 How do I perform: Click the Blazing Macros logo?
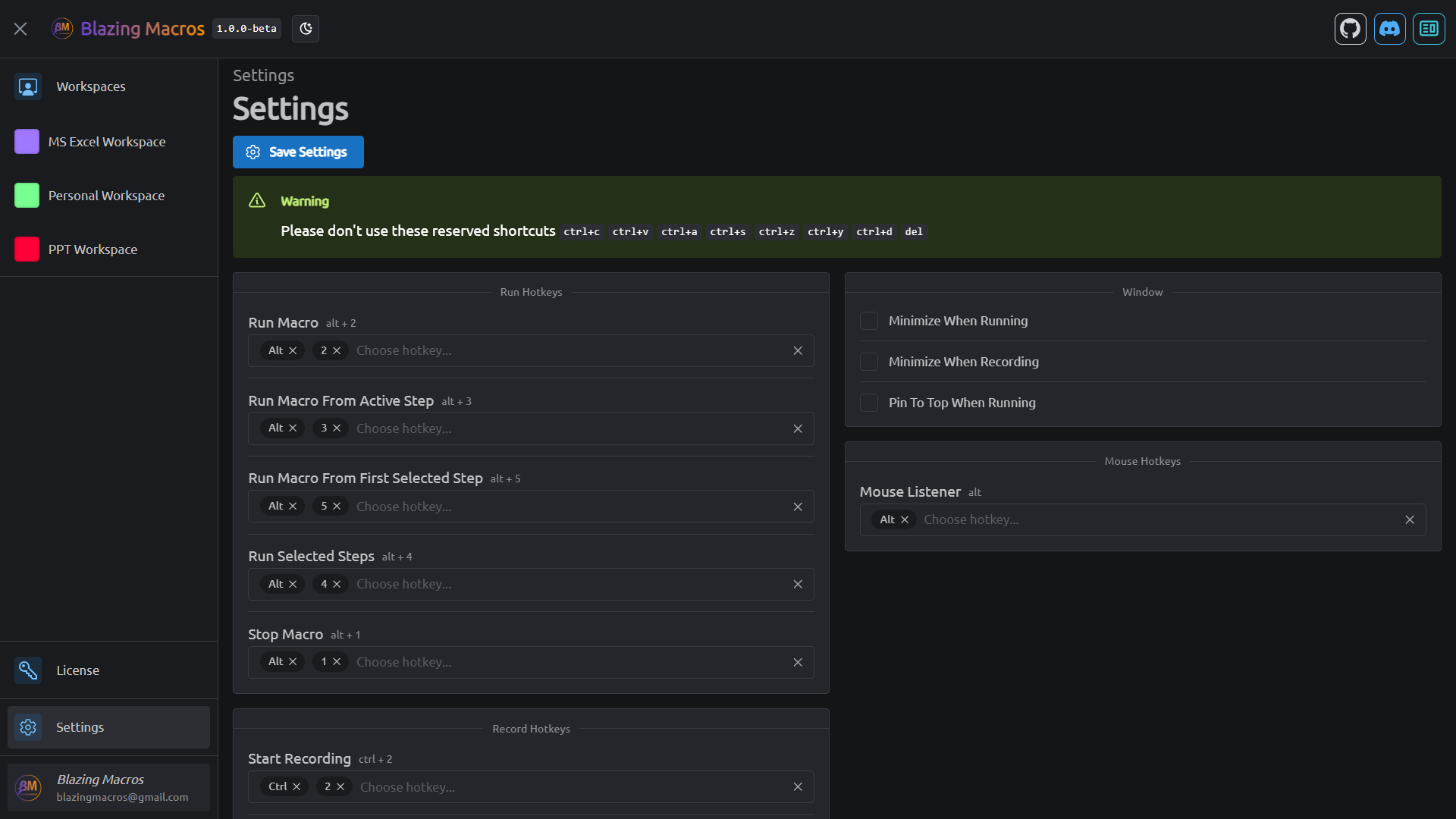tap(61, 29)
